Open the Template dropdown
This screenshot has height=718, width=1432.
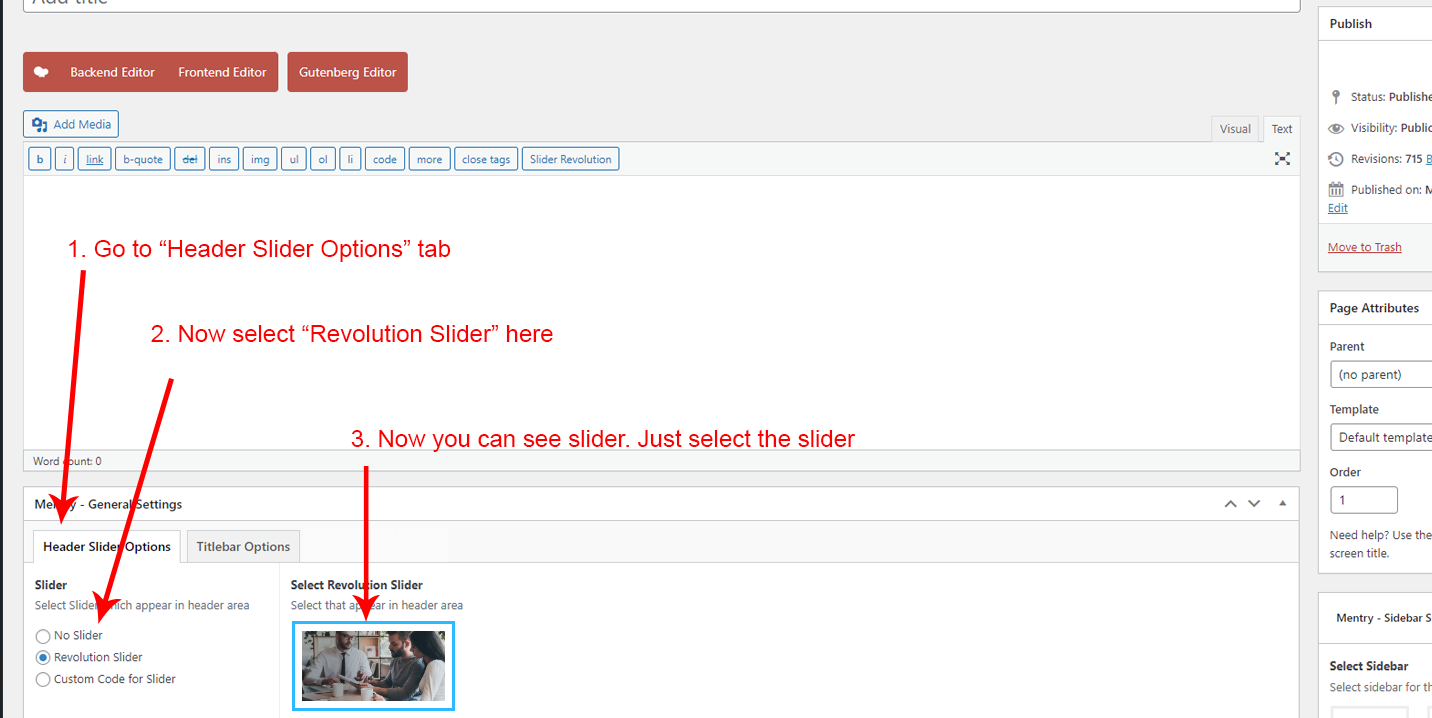[1382, 438]
